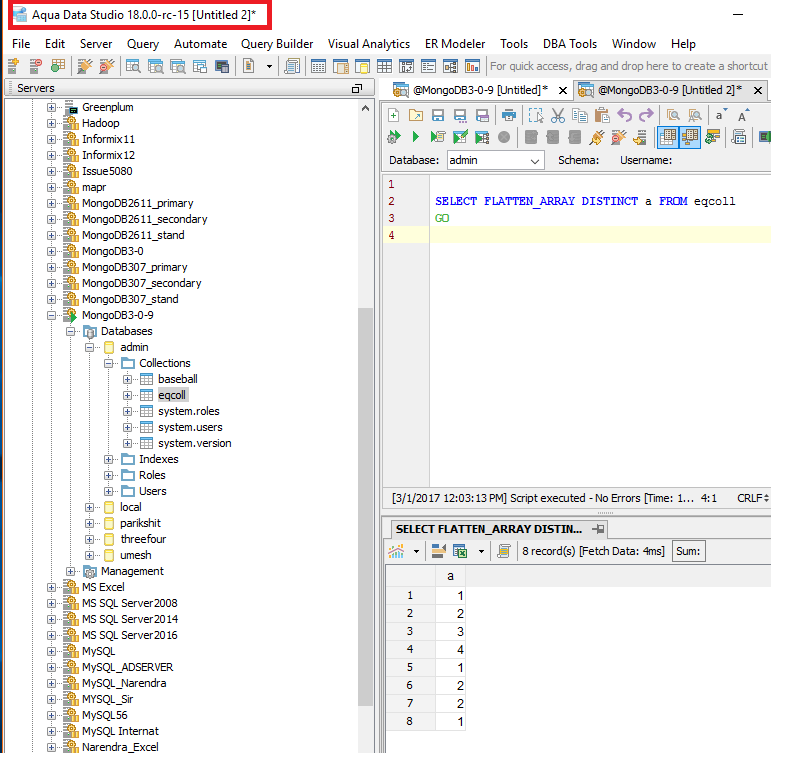The image size is (794, 768).
Task: Click the server tree vertical scrollbar thumb
Action: 365,506
